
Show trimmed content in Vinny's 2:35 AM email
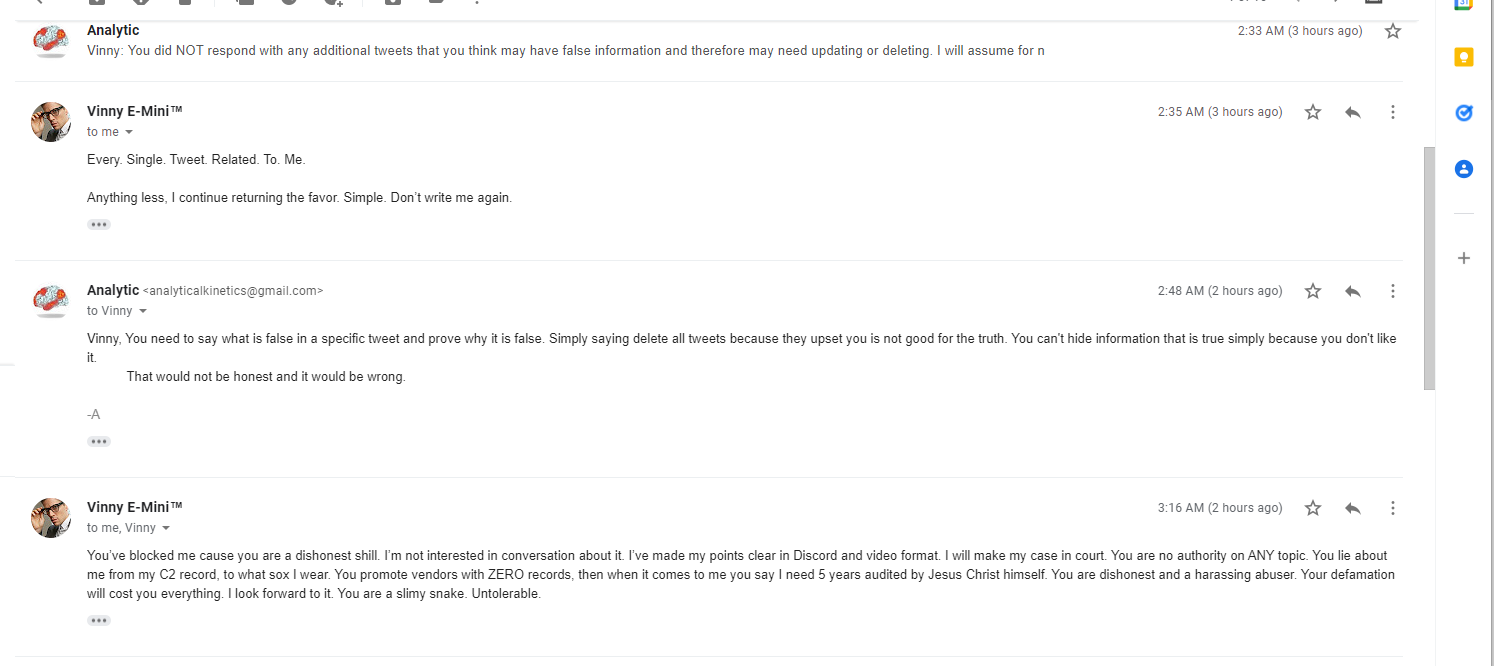point(99,225)
